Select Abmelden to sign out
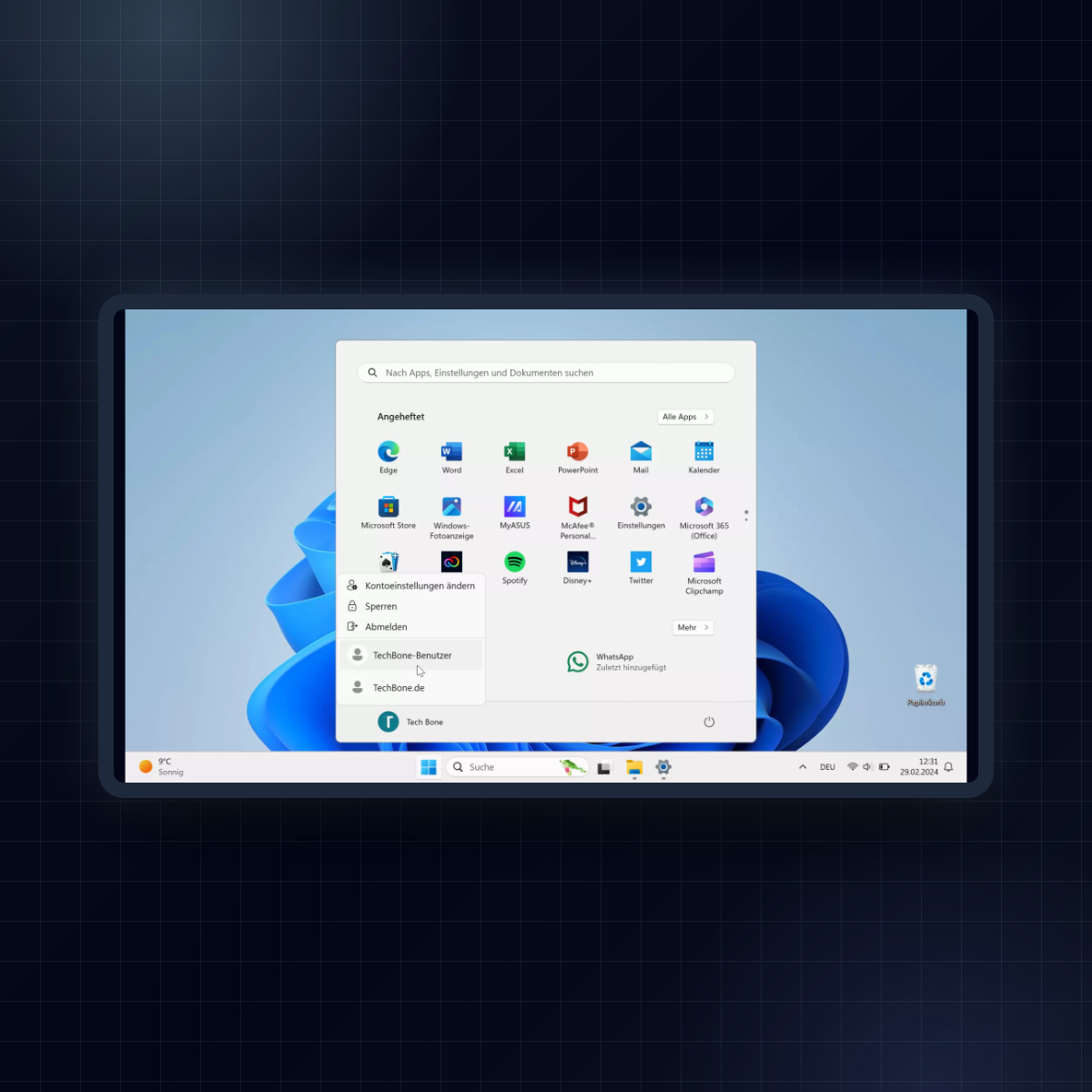The image size is (1092, 1092). point(411,627)
